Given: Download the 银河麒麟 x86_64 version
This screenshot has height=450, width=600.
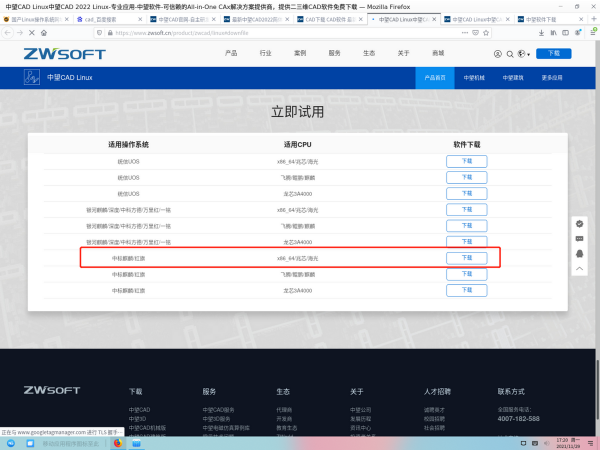Looking at the screenshot, I should tap(466, 210).
